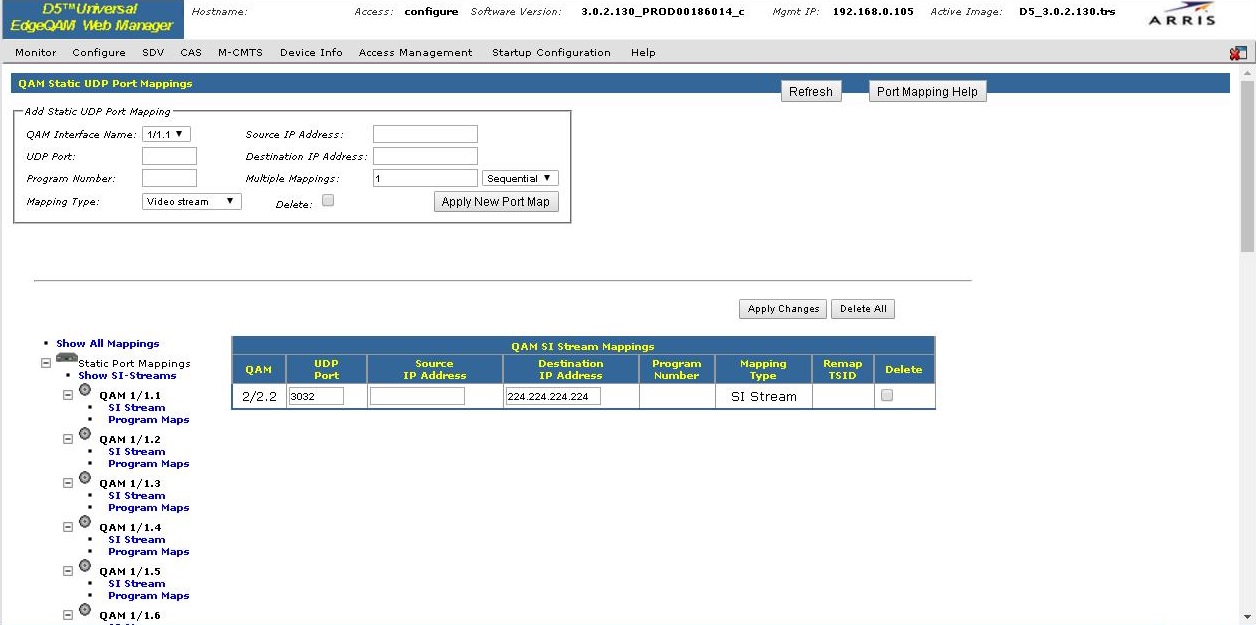Open Program Maps under QAM 1/1.3
The height and width of the screenshot is (625, 1256).
point(149,507)
